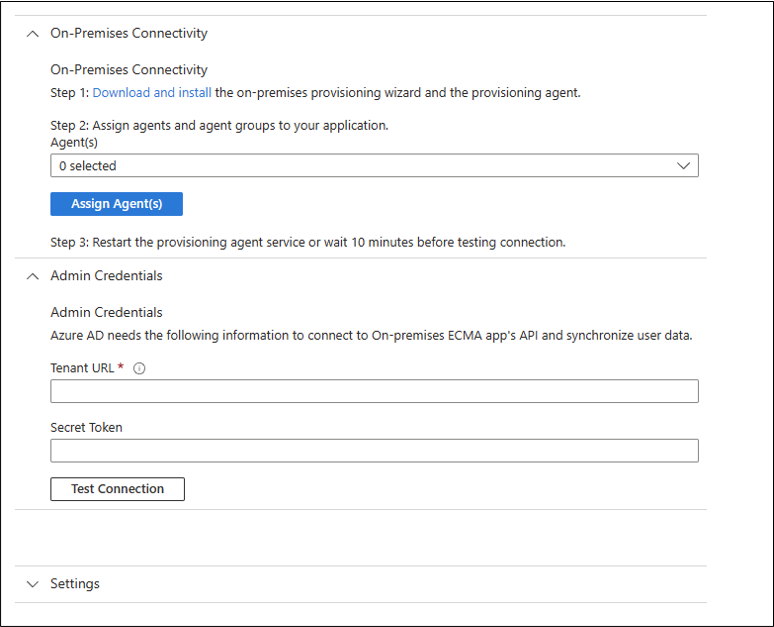This screenshot has height=627, width=774.
Task: Collapse Admin Credentials section chevron
Action: [x=33, y=276]
